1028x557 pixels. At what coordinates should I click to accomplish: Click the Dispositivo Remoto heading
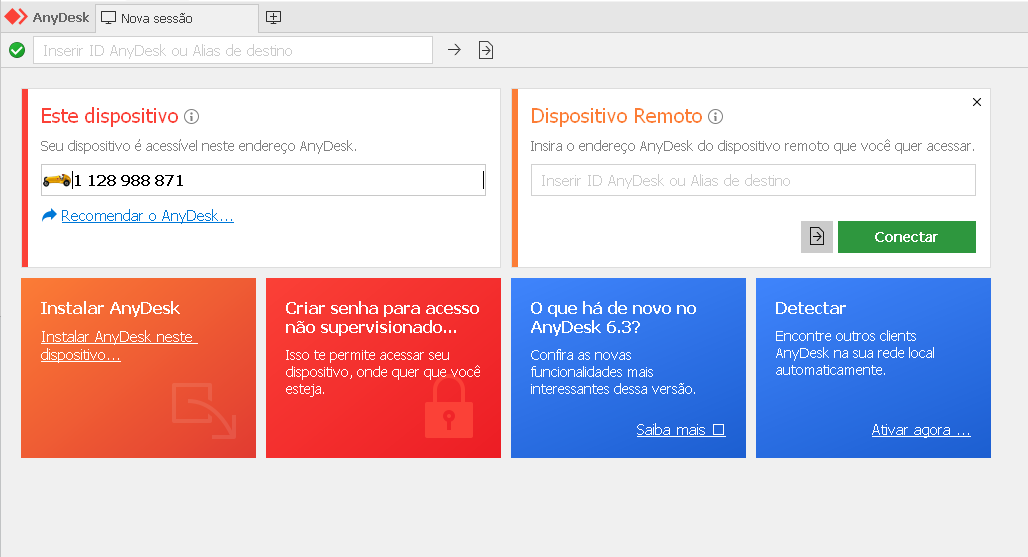click(616, 116)
